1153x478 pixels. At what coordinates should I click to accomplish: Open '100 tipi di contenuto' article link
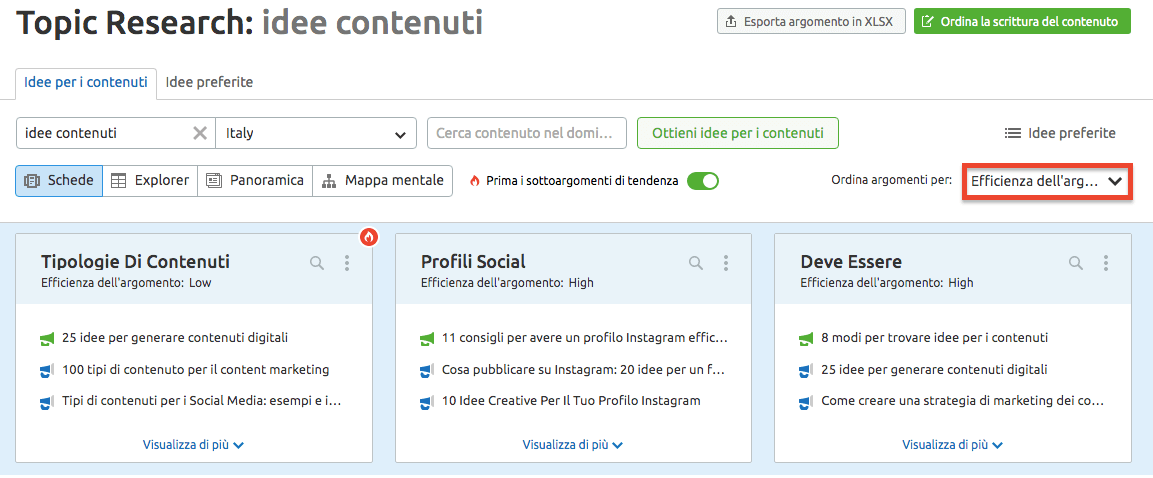195,370
